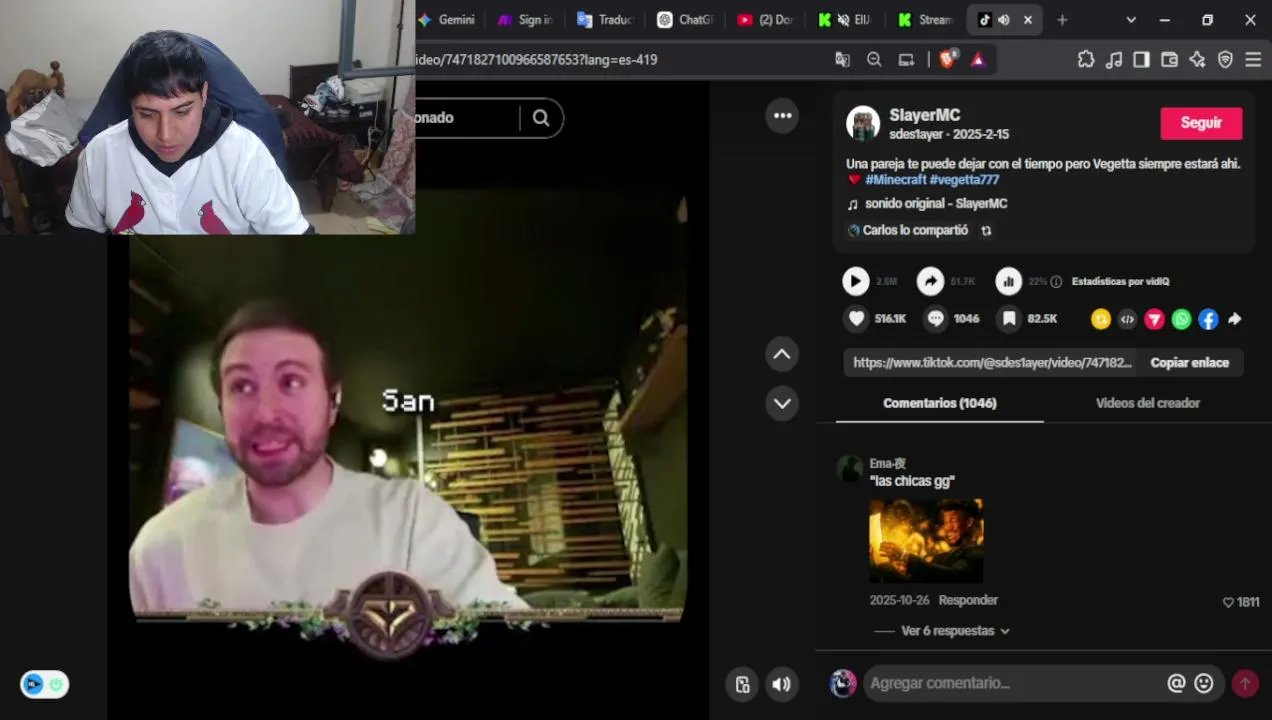
Task: Click the repost icon beside Carlos lo compartió
Action: click(986, 231)
